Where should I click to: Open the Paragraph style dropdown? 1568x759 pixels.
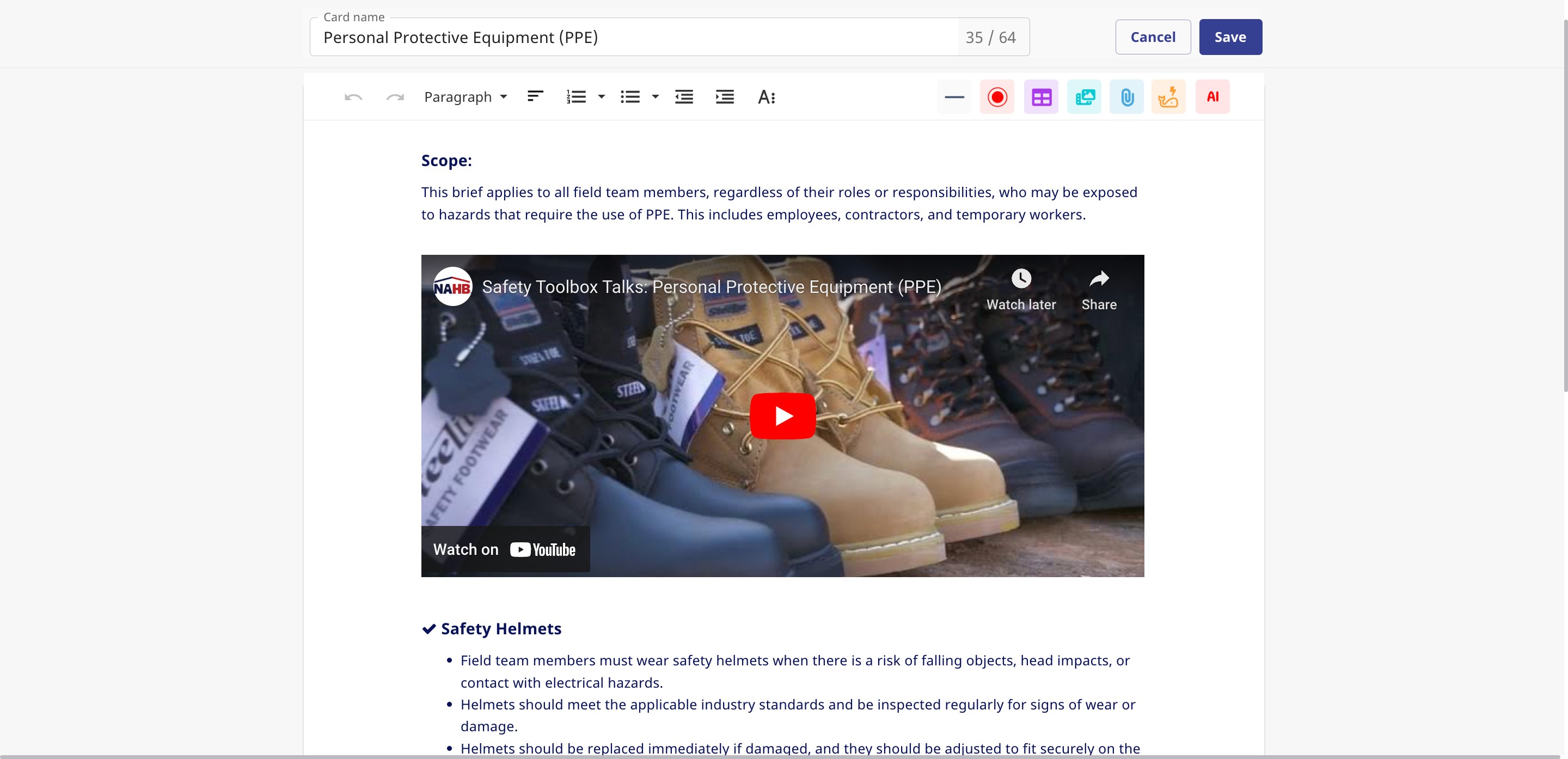click(x=465, y=97)
